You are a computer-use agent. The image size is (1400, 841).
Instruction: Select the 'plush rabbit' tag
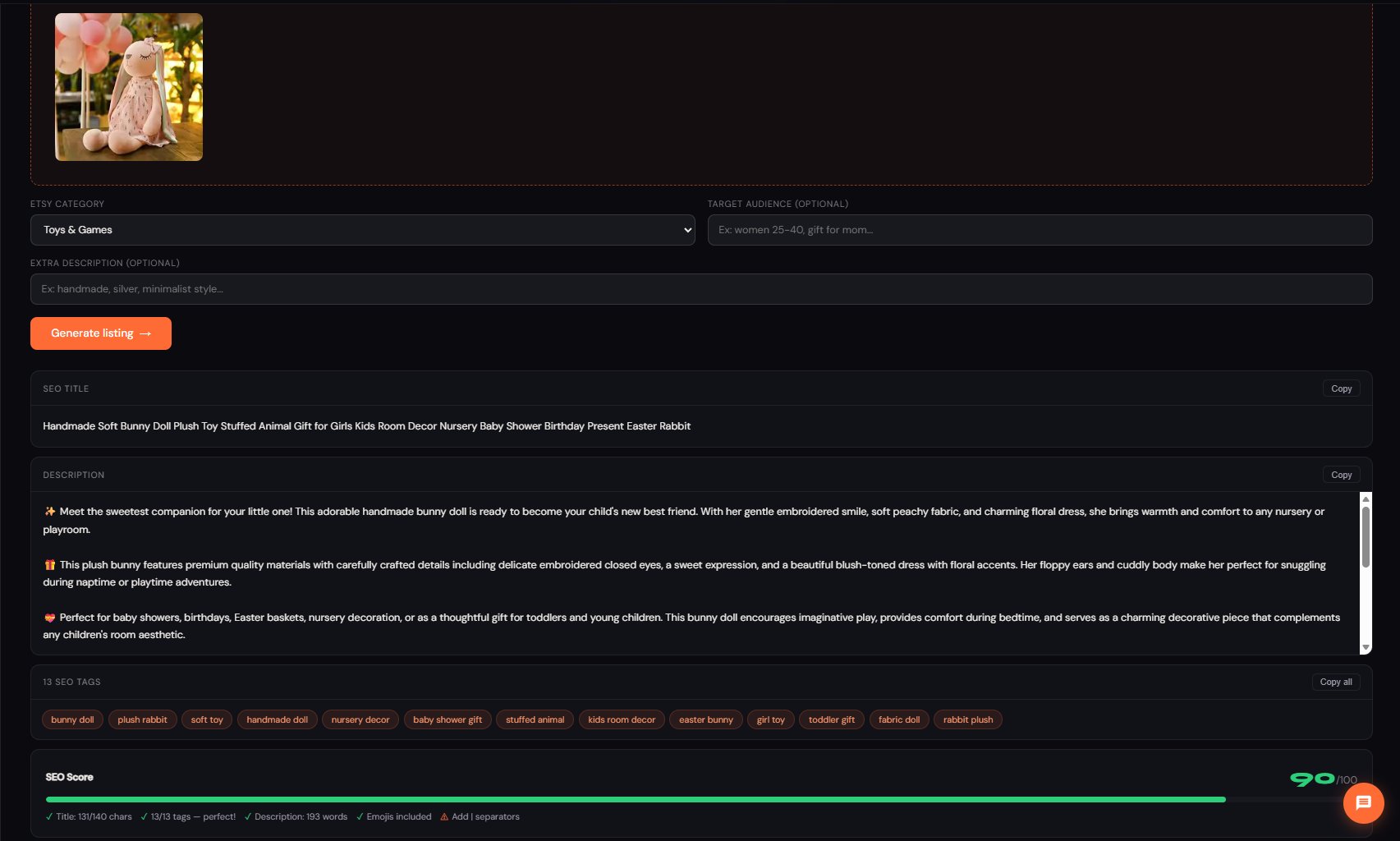click(142, 719)
